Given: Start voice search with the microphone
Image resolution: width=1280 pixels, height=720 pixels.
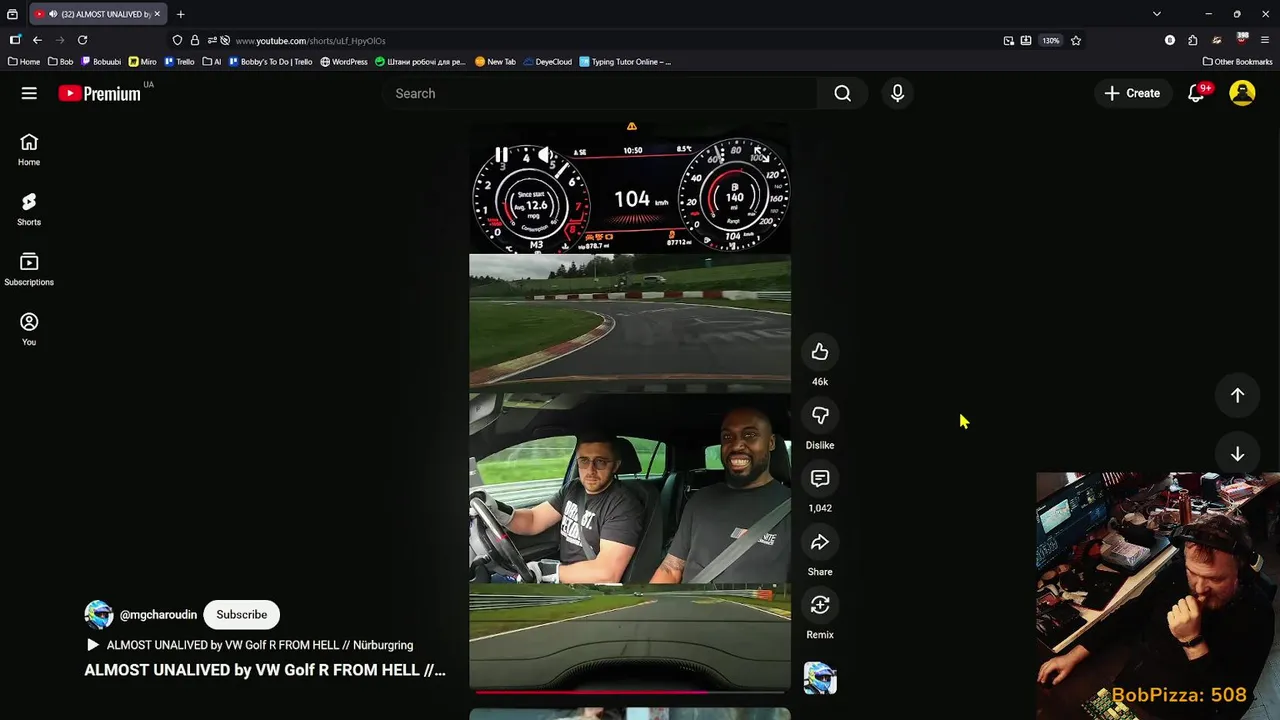Looking at the screenshot, I should pyautogui.click(x=897, y=93).
